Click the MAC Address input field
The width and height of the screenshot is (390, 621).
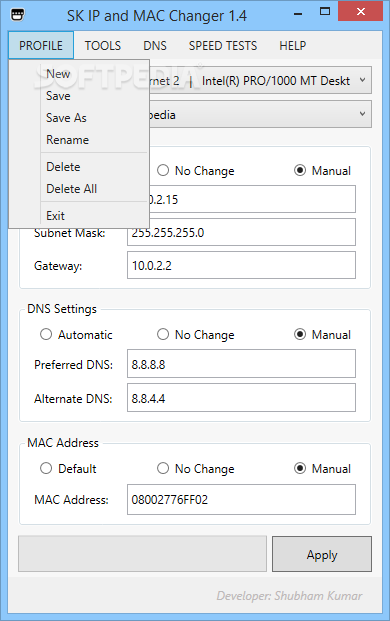click(x=241, y=499)
